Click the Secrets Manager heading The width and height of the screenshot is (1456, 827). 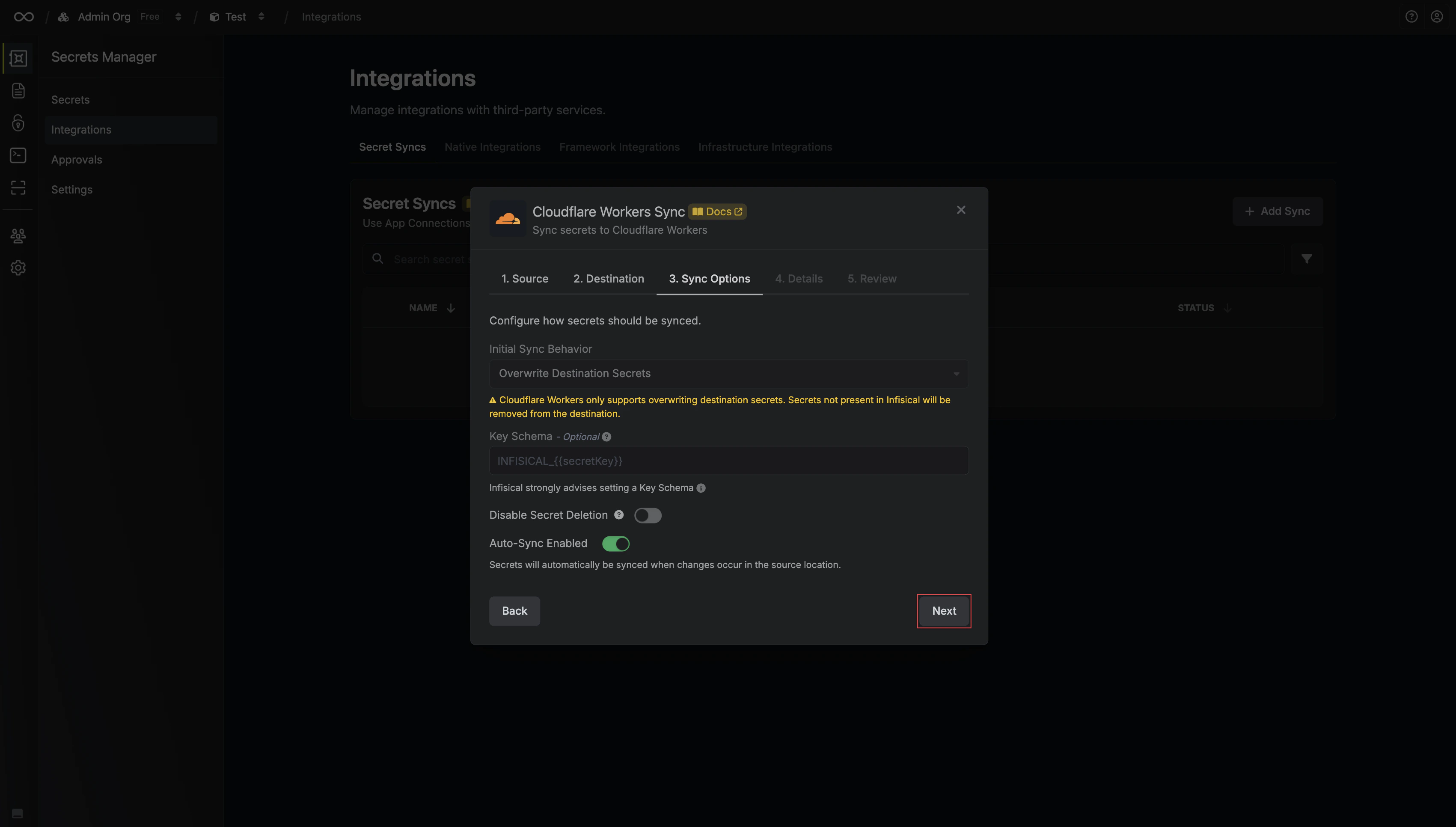(103, 57)
